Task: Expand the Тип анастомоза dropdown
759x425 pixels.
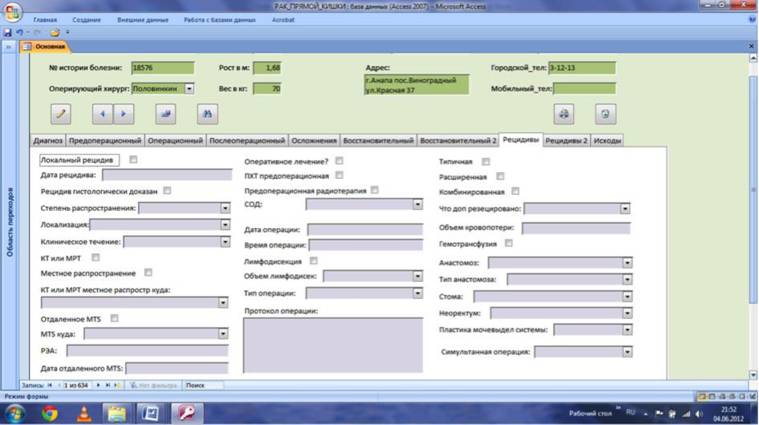Action: pos(627,279)
